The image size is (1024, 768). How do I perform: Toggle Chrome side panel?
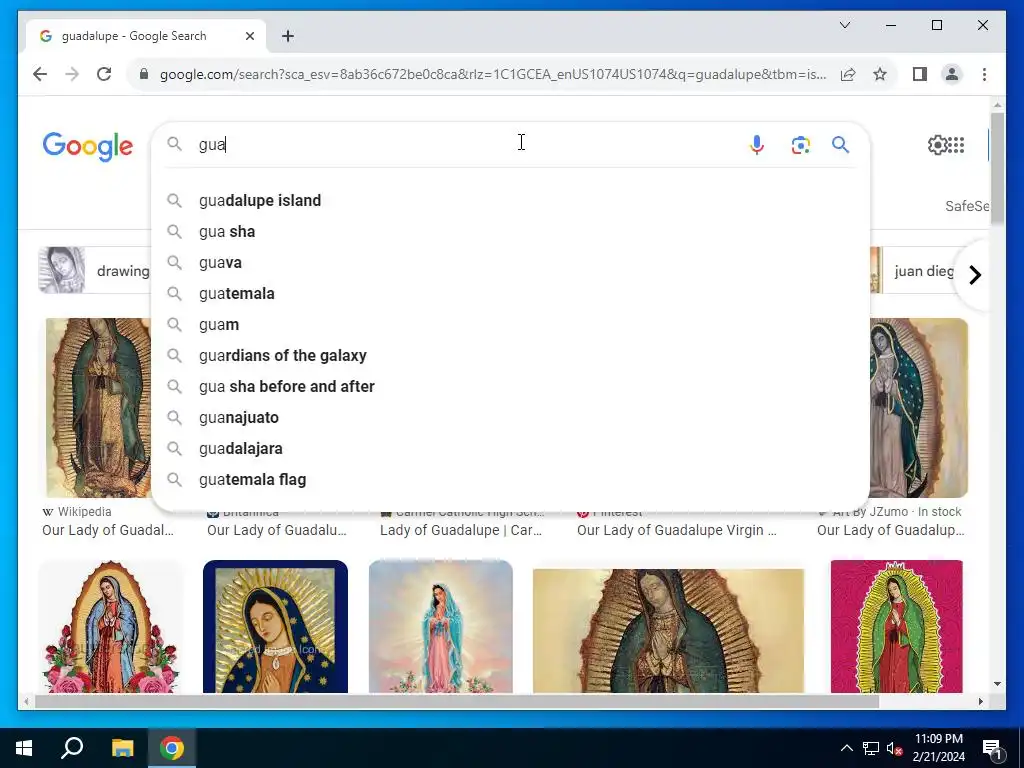click(920, 74)
